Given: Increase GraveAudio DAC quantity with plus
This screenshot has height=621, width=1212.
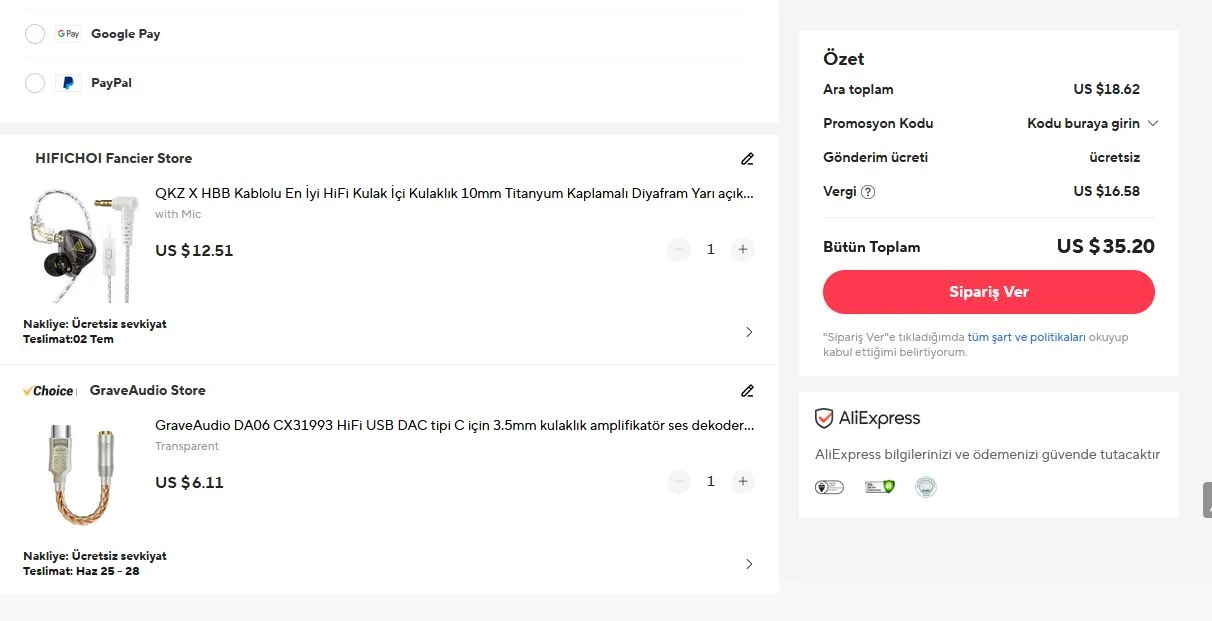Looking at the screenshot, I should 742,482.
